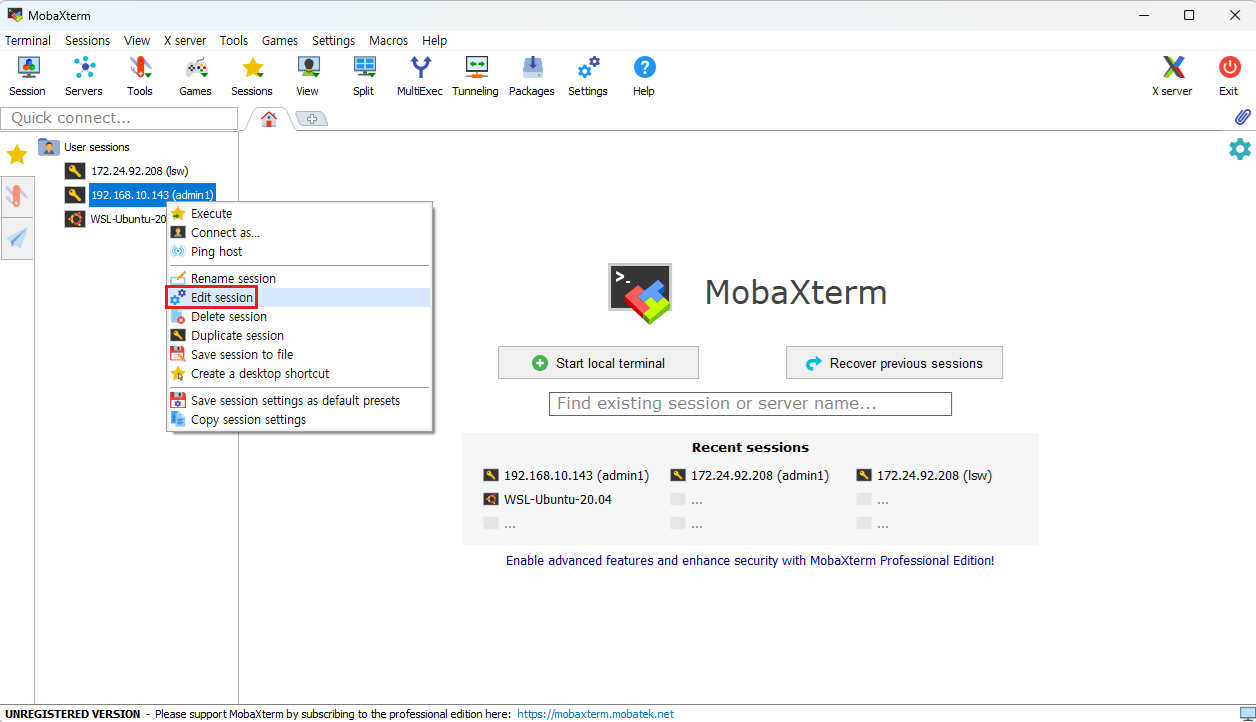The width and height of the screenshot is (1256, 722).
Task: Select session 192.168.10.143 (admin1) in tree
Action: pos(140,195)
